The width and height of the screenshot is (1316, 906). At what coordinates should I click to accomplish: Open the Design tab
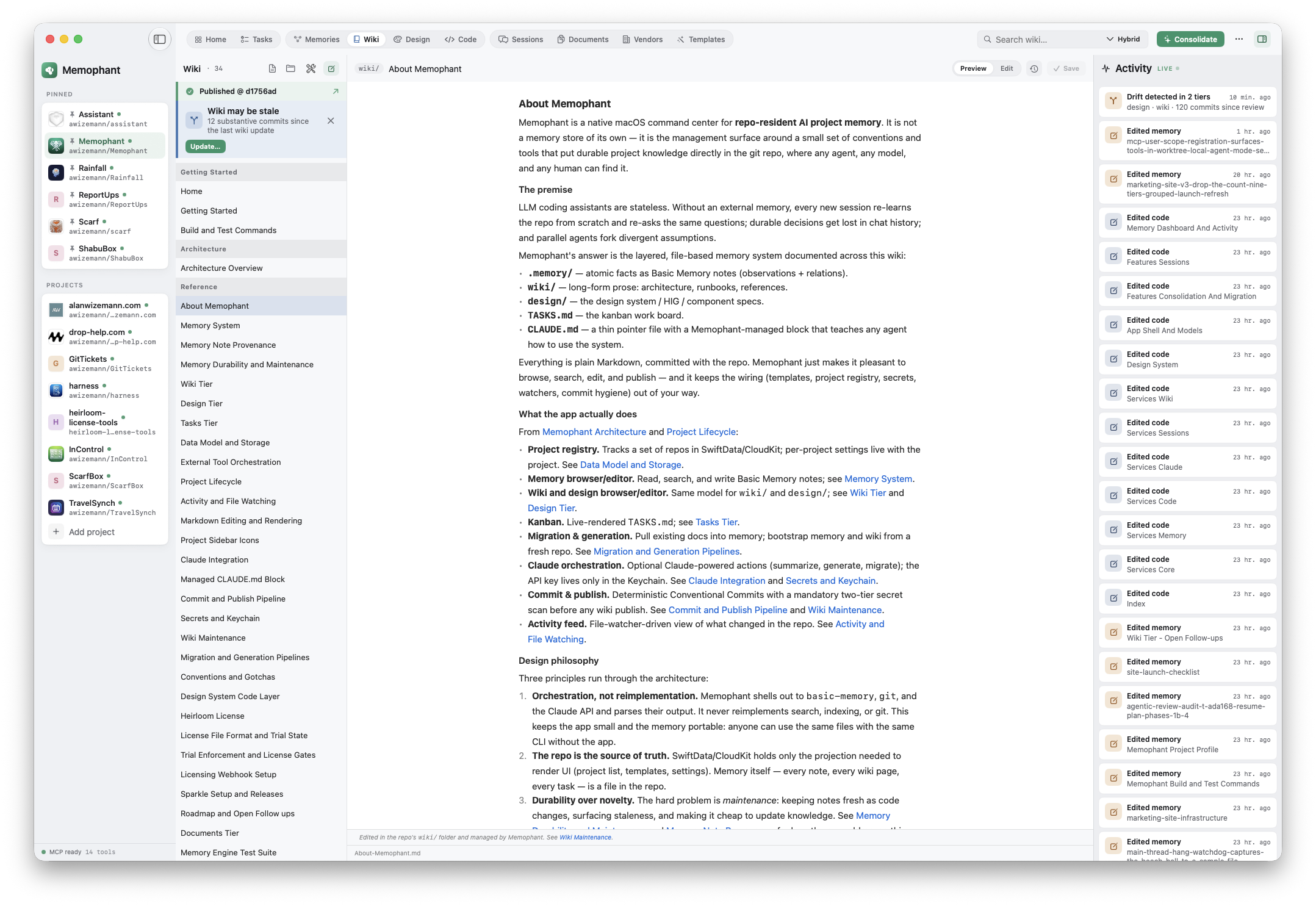point(412,39)
